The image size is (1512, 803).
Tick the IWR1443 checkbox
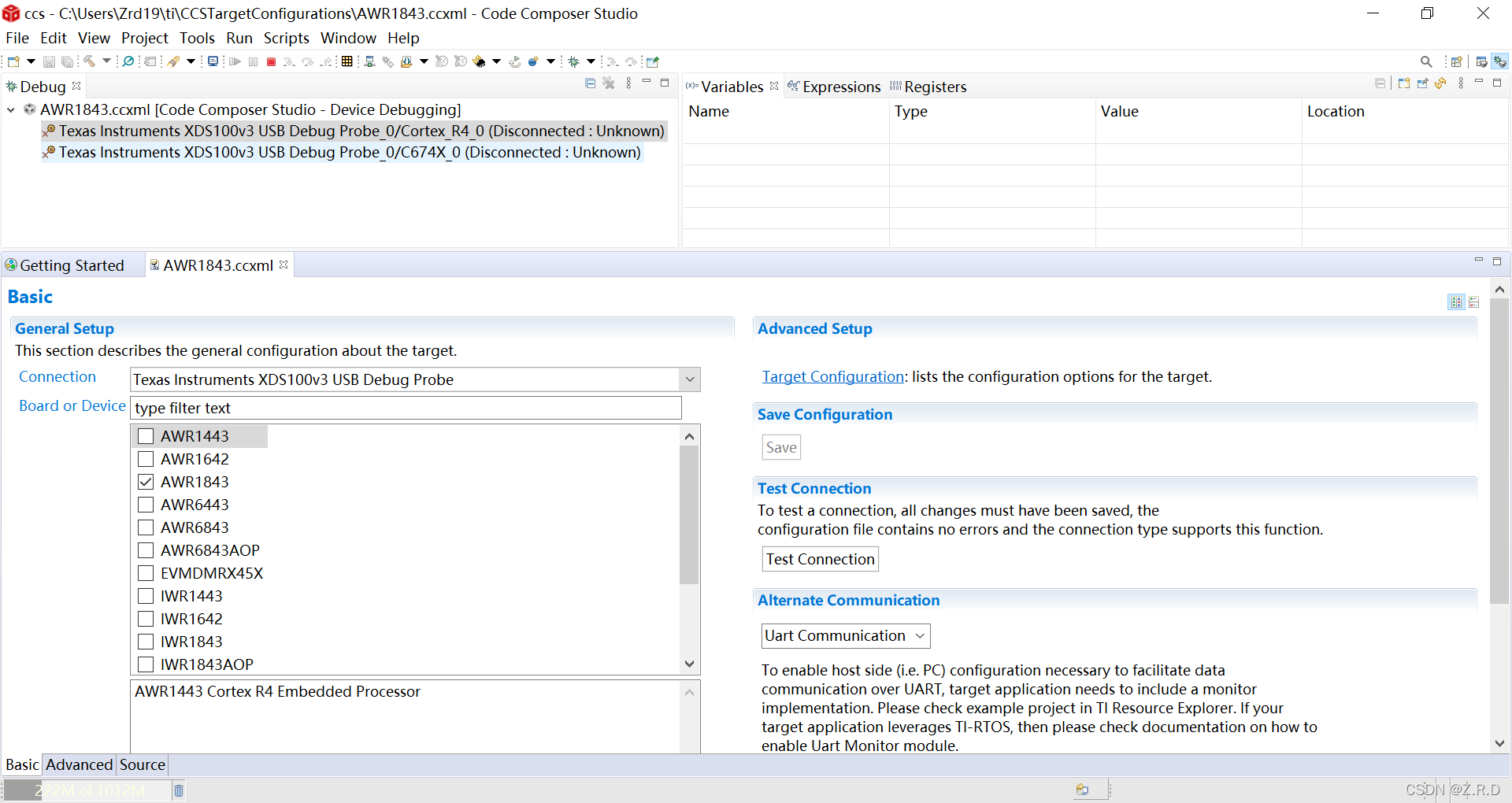146,596
